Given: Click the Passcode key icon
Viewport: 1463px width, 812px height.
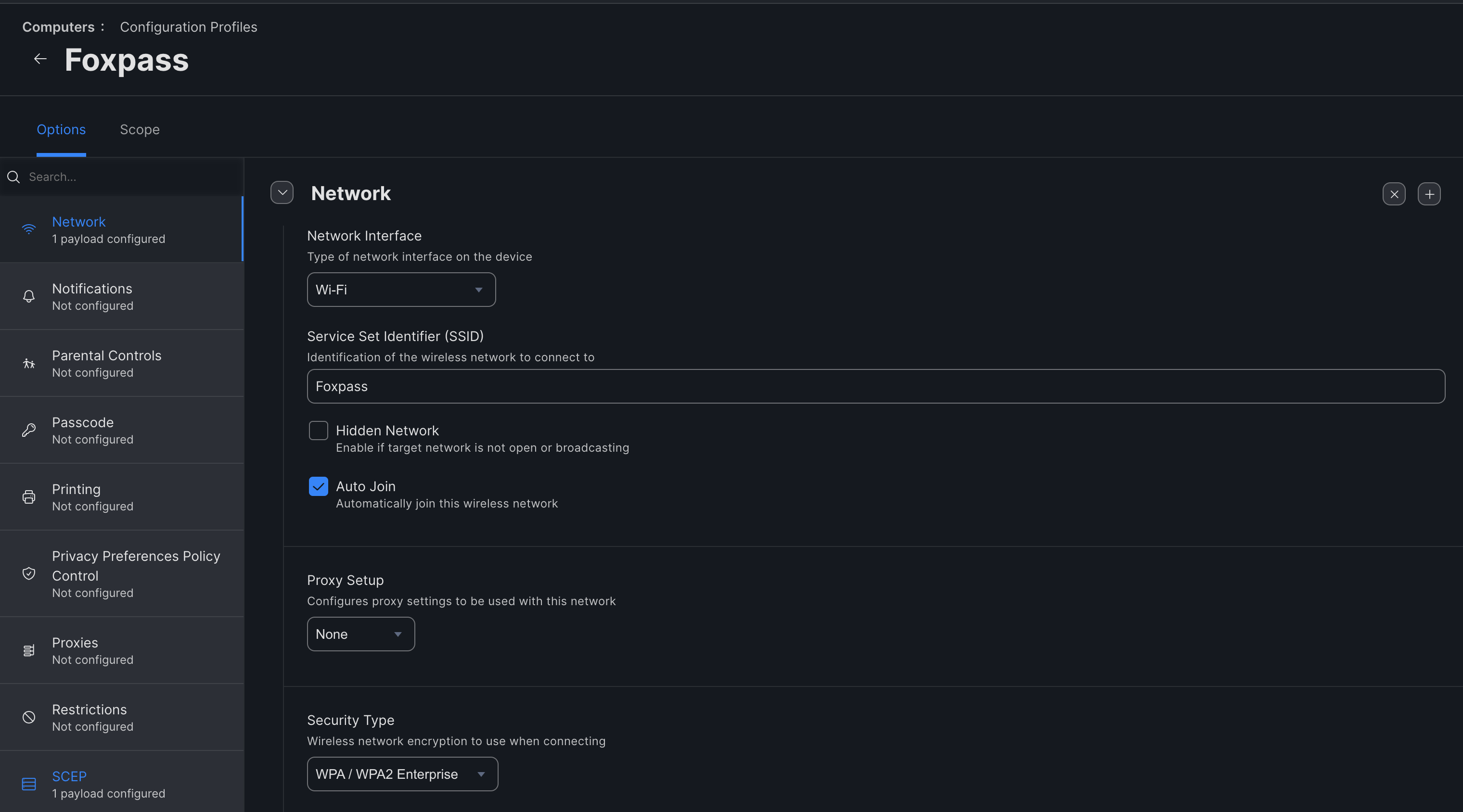Looking at the screenshot, I should coord(29,431).
